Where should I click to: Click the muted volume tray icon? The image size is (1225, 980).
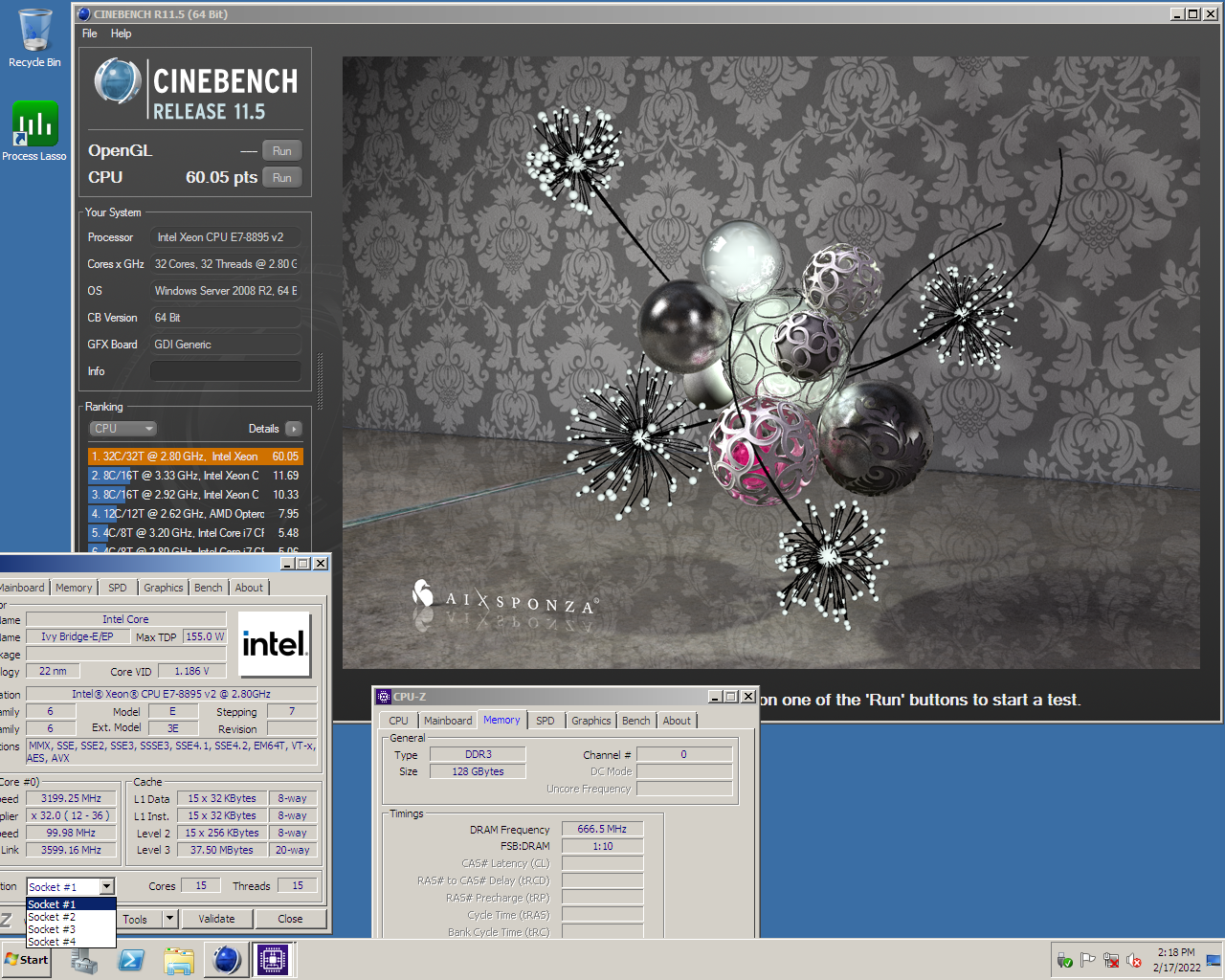(1134, 960)
